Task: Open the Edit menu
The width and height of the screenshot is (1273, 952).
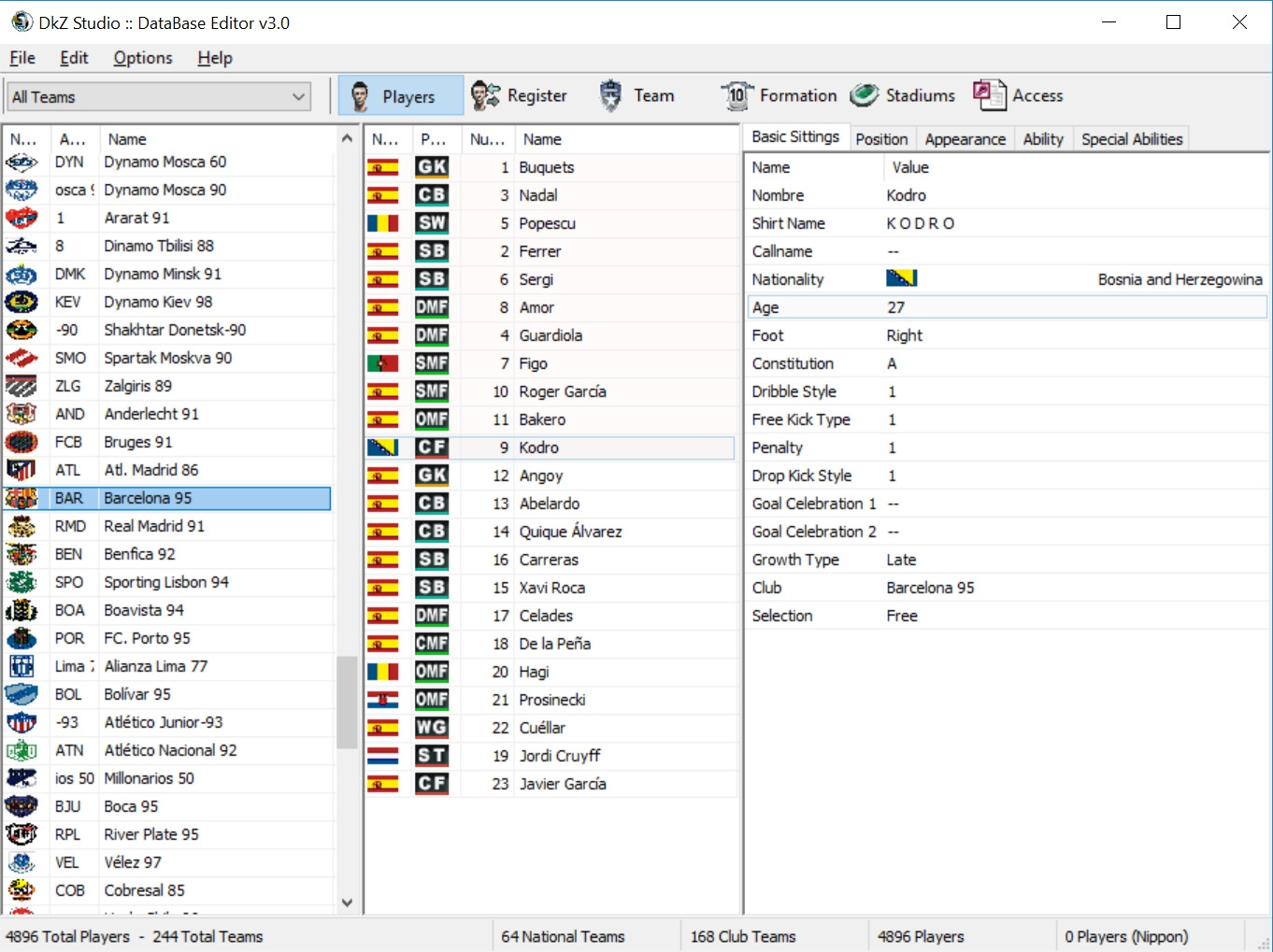Action: point(74,58)
